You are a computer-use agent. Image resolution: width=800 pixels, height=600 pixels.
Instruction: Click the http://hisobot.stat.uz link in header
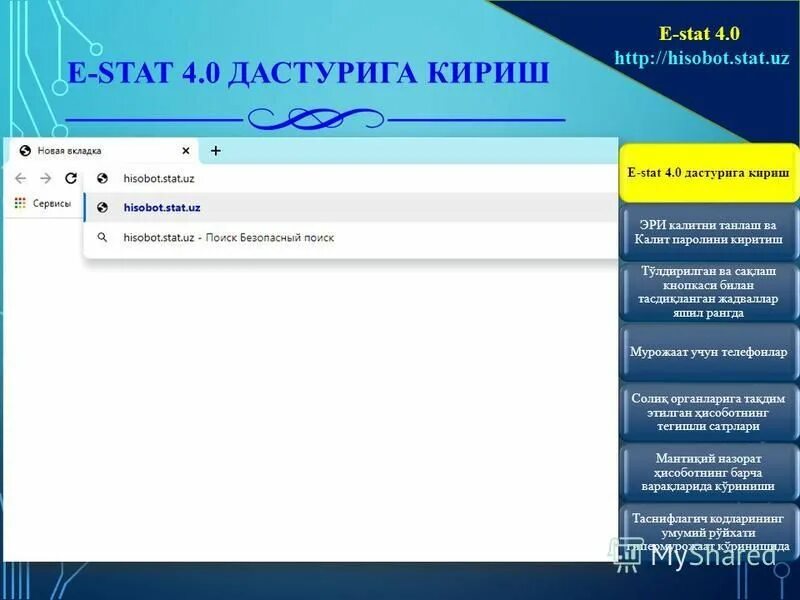coord(702,58)
